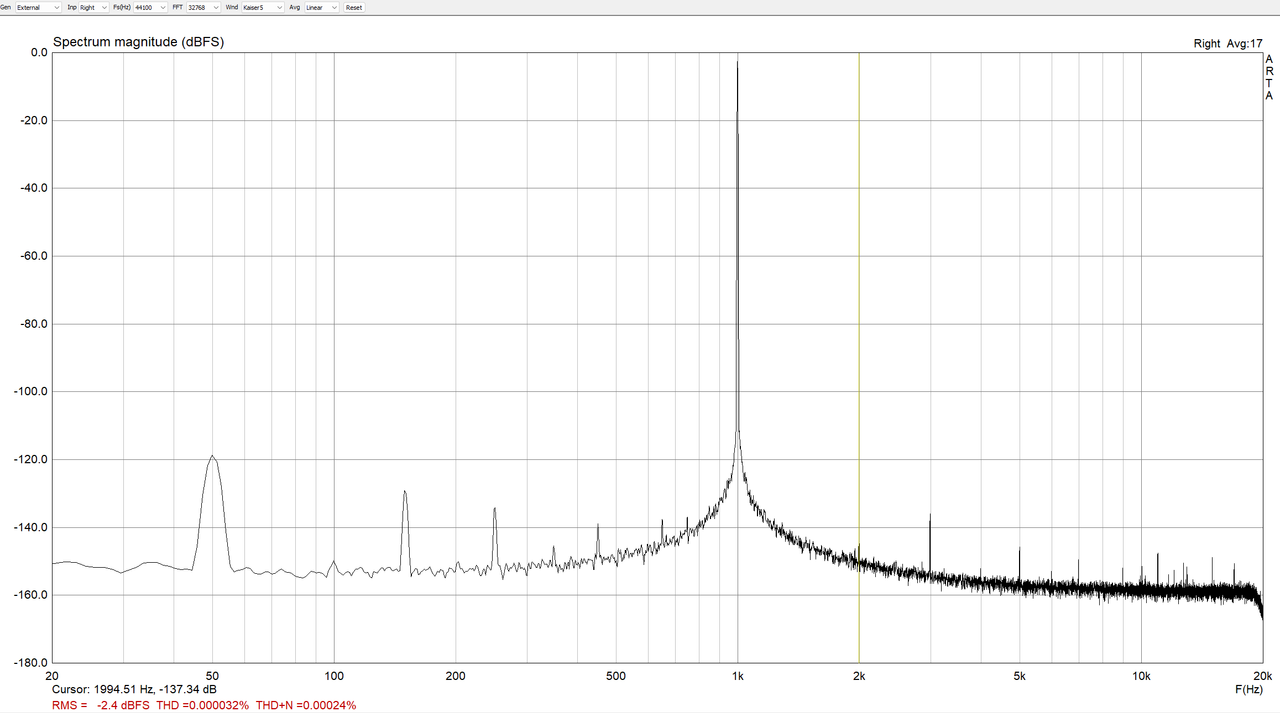This screenshot has height=713, width=1280.
Task: Open the FFT size dropdown showing 32768
Action: click(x=203, y=7)
